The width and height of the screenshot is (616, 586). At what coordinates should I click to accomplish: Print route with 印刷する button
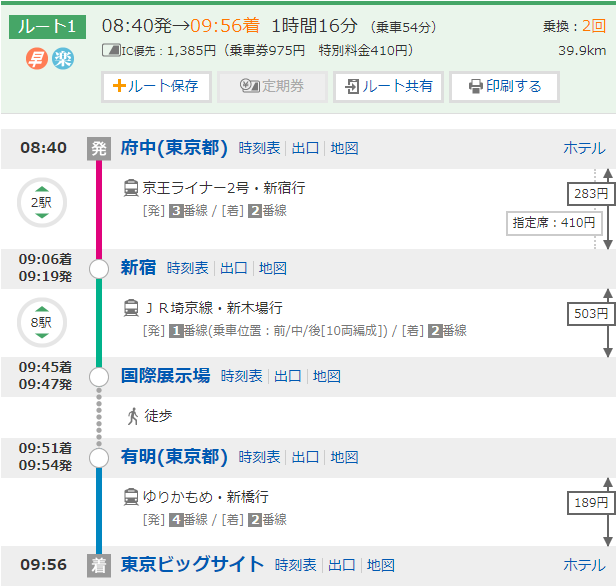[504, 87]
